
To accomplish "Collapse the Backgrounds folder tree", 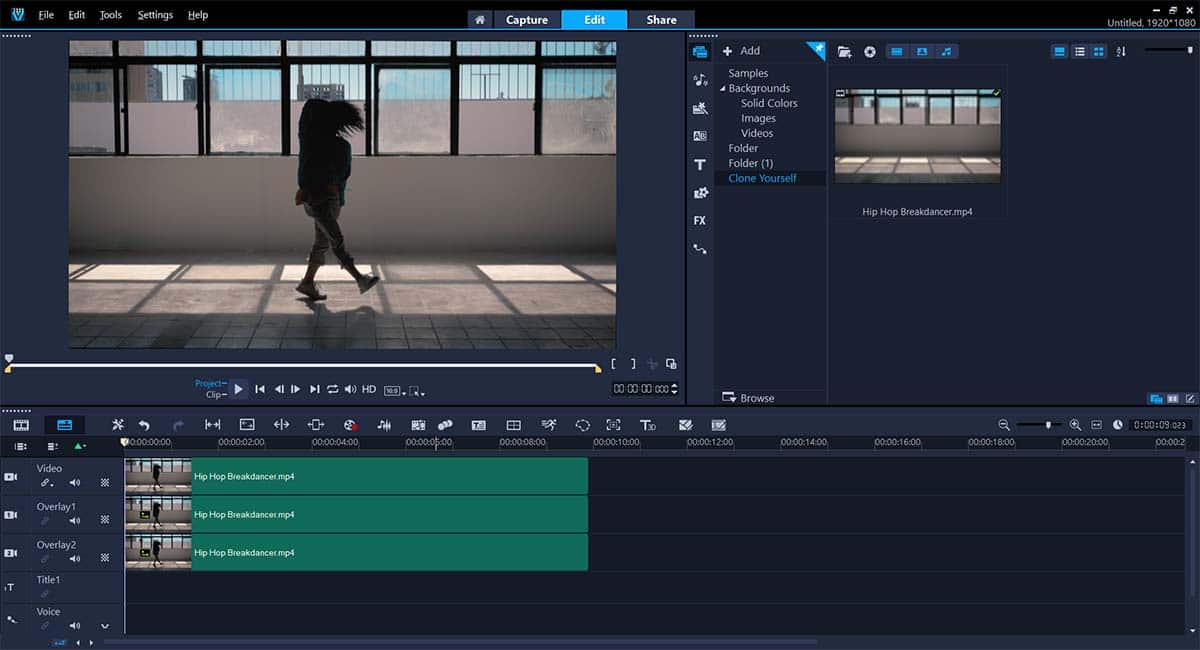I will click(722, 89).
